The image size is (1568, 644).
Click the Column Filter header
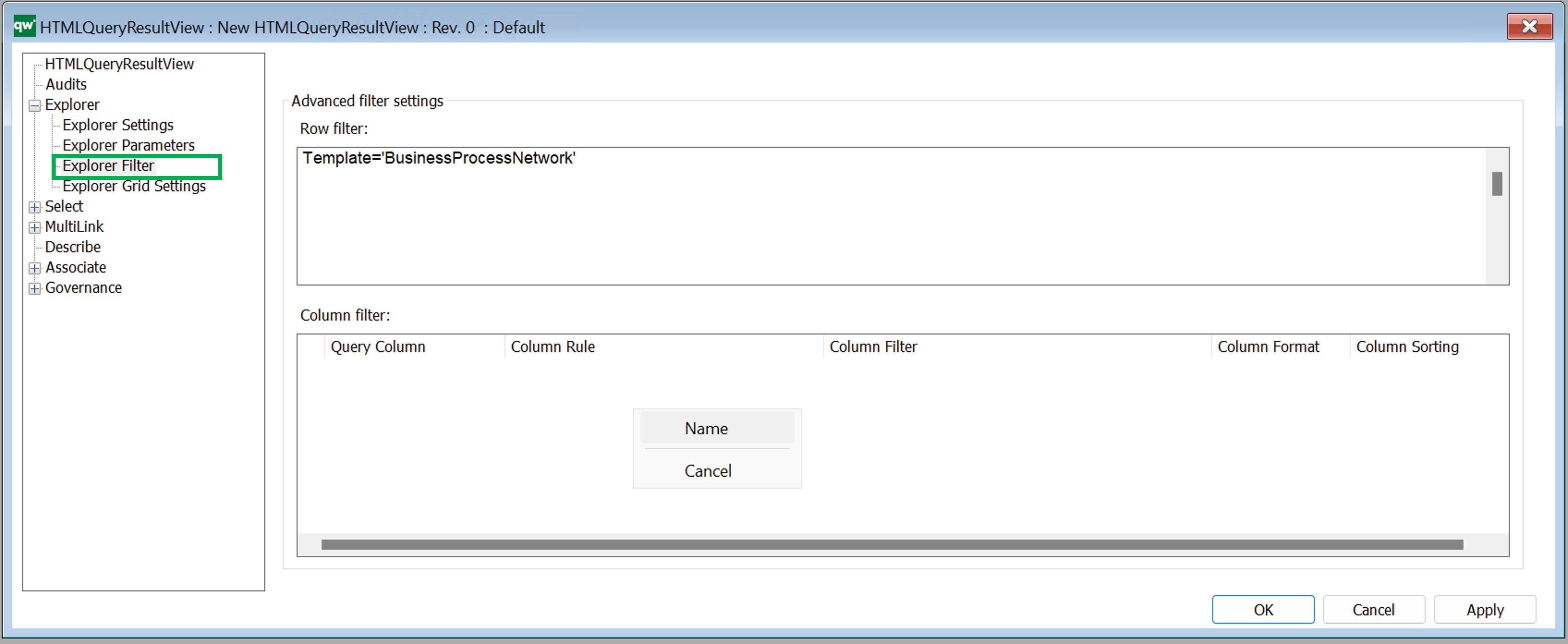pos(1017,346)
